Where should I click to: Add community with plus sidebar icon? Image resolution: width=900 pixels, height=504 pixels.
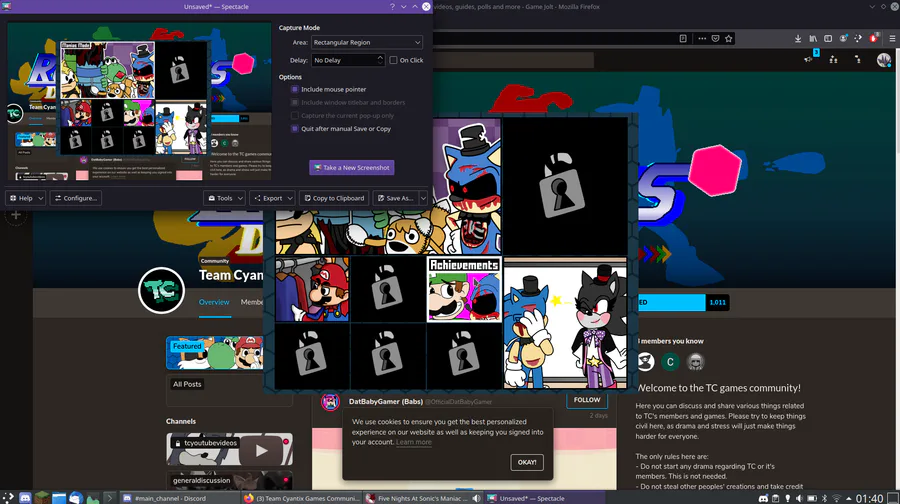point(16,215)
